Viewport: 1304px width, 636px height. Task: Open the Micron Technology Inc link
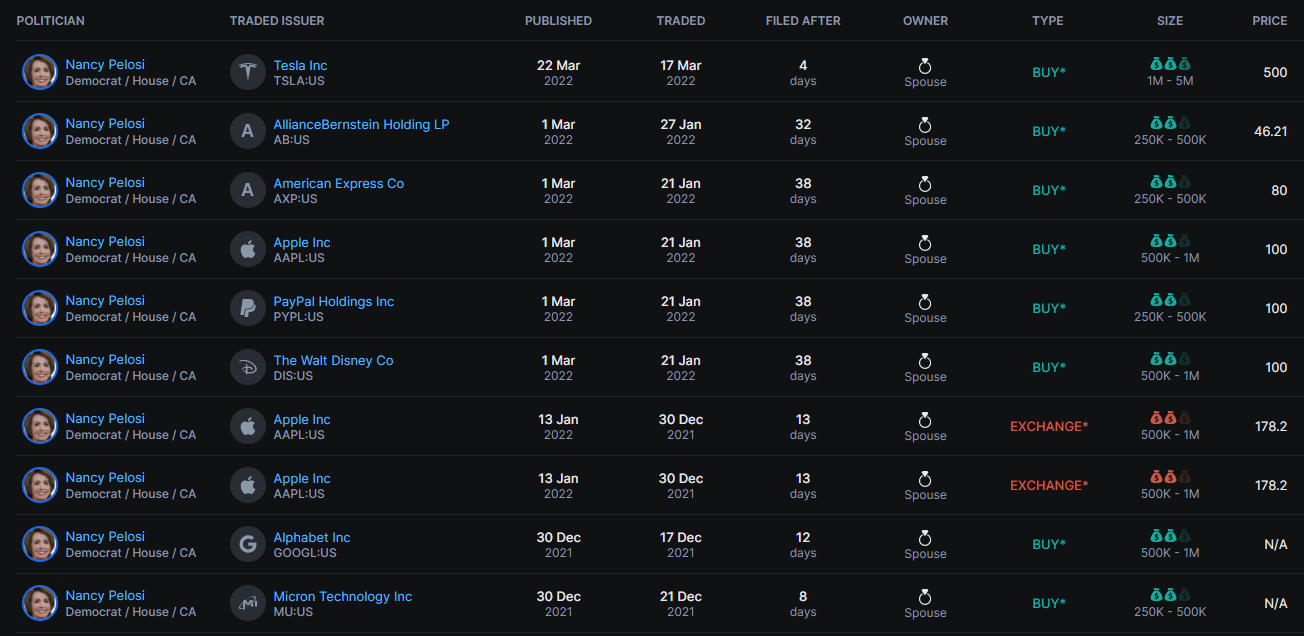click(x=343, y=596)
